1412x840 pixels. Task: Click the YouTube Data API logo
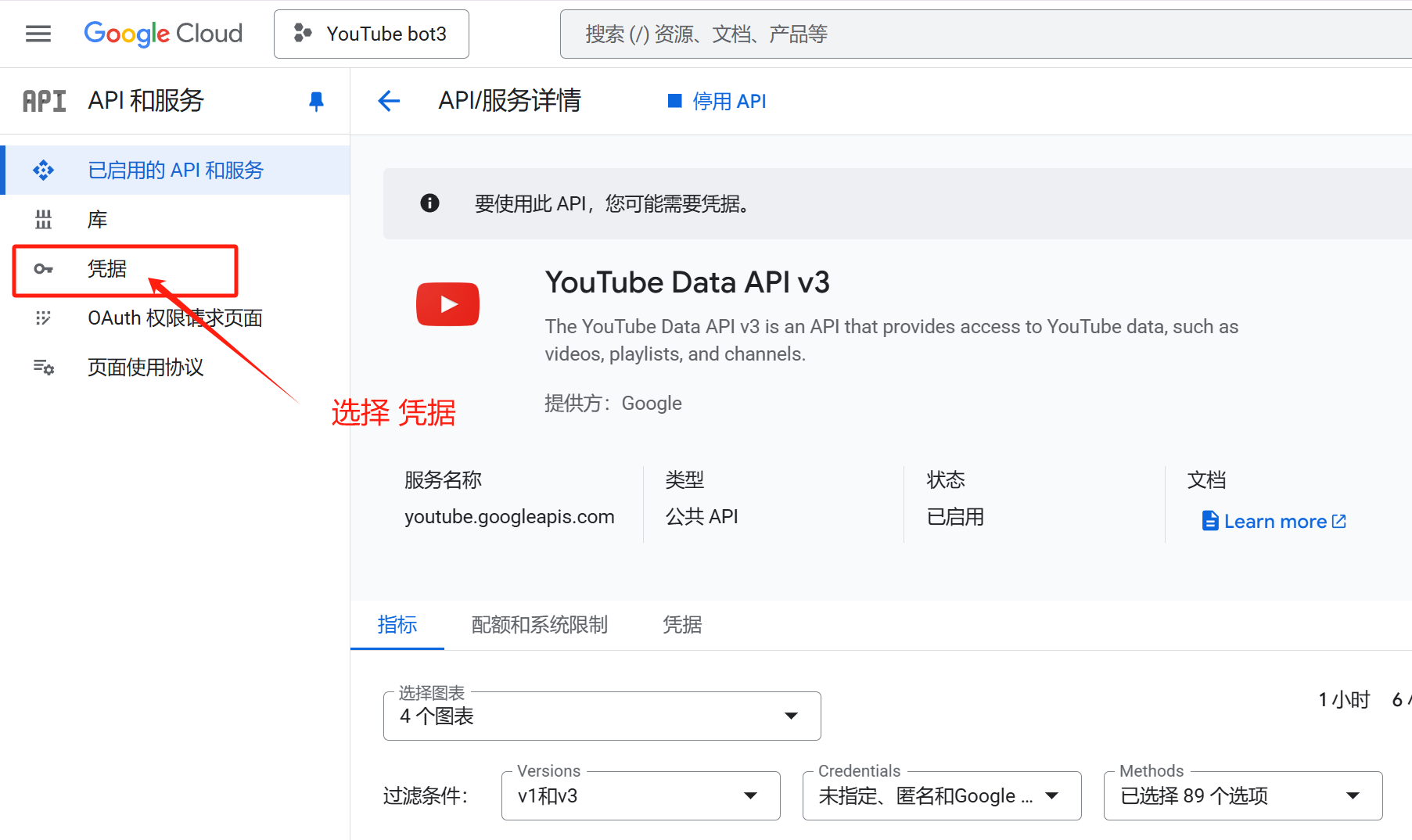click(x=447, y=303)
